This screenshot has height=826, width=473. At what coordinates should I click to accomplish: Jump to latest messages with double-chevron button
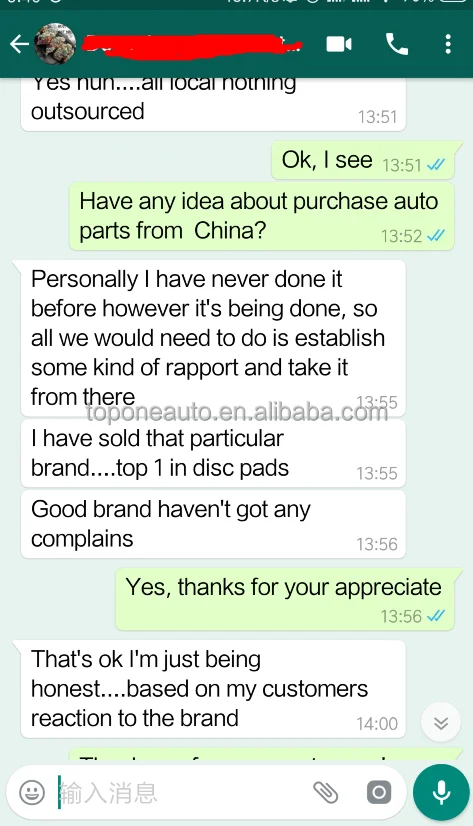[x=441, y=722]
